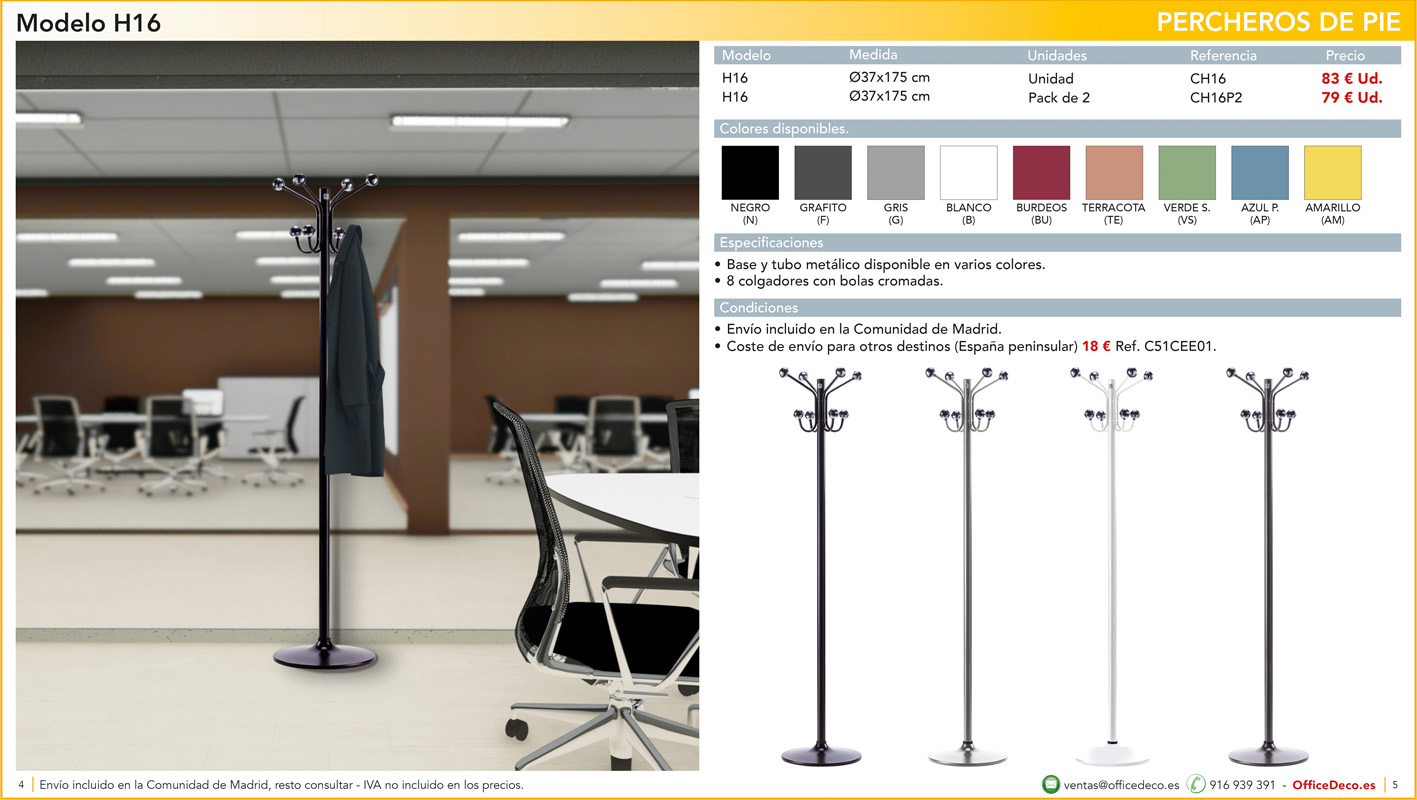Image resolution: width=1417 pixels, height=800 pixels.
Task: Click the 'Medida' column header
Action: [873, 55]
